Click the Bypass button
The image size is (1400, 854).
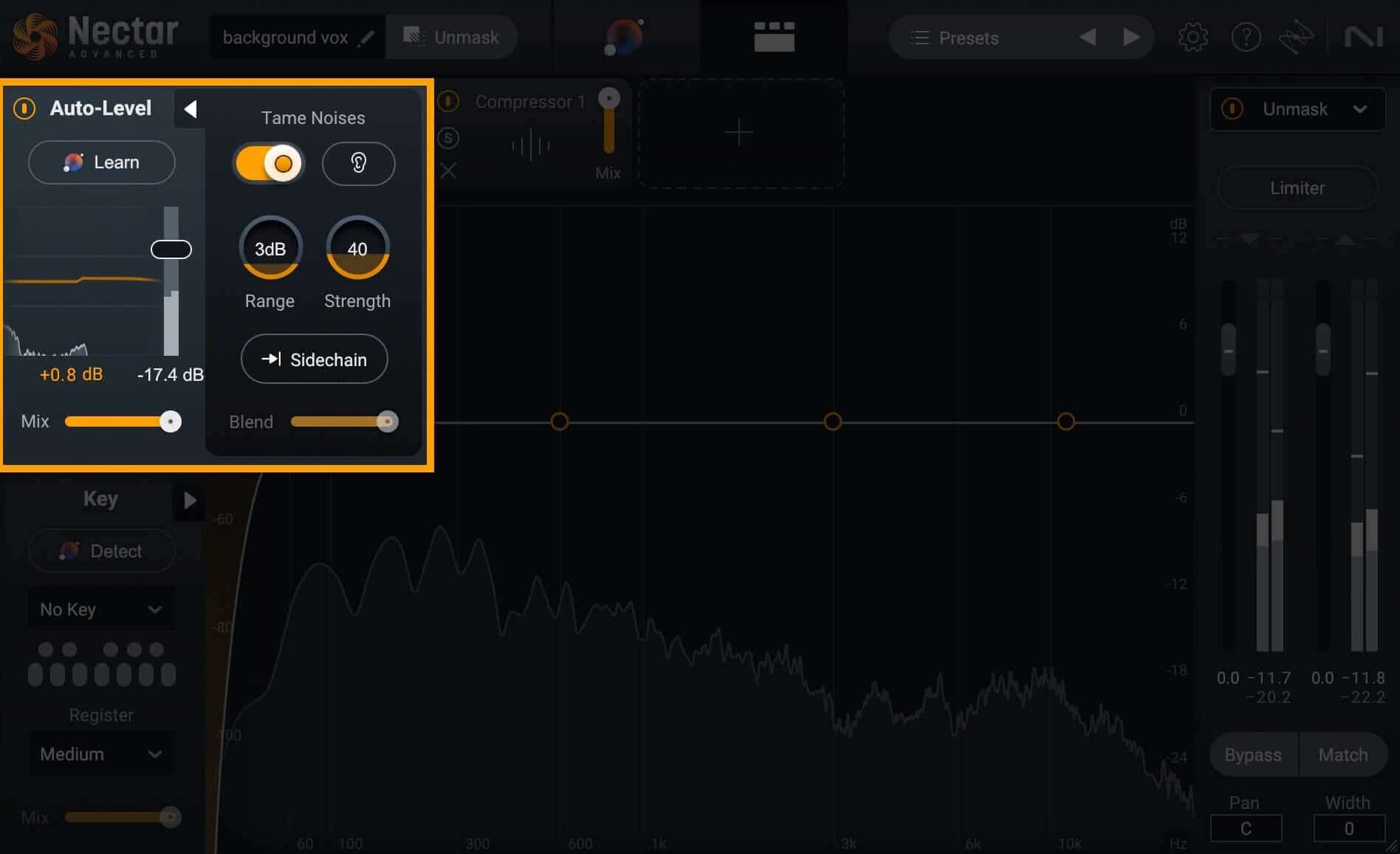click(1253, 754)
